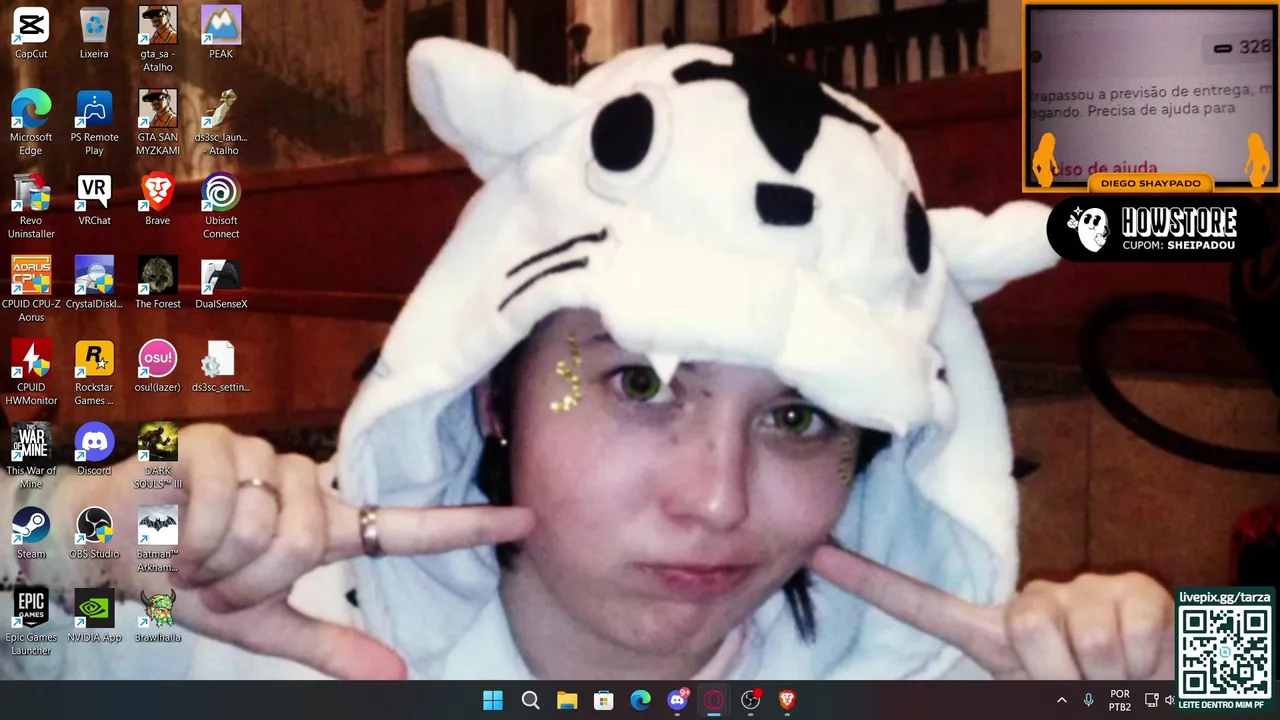
Task: Launch the DualSenseX desktop shortcut
Action: [221, 283]
